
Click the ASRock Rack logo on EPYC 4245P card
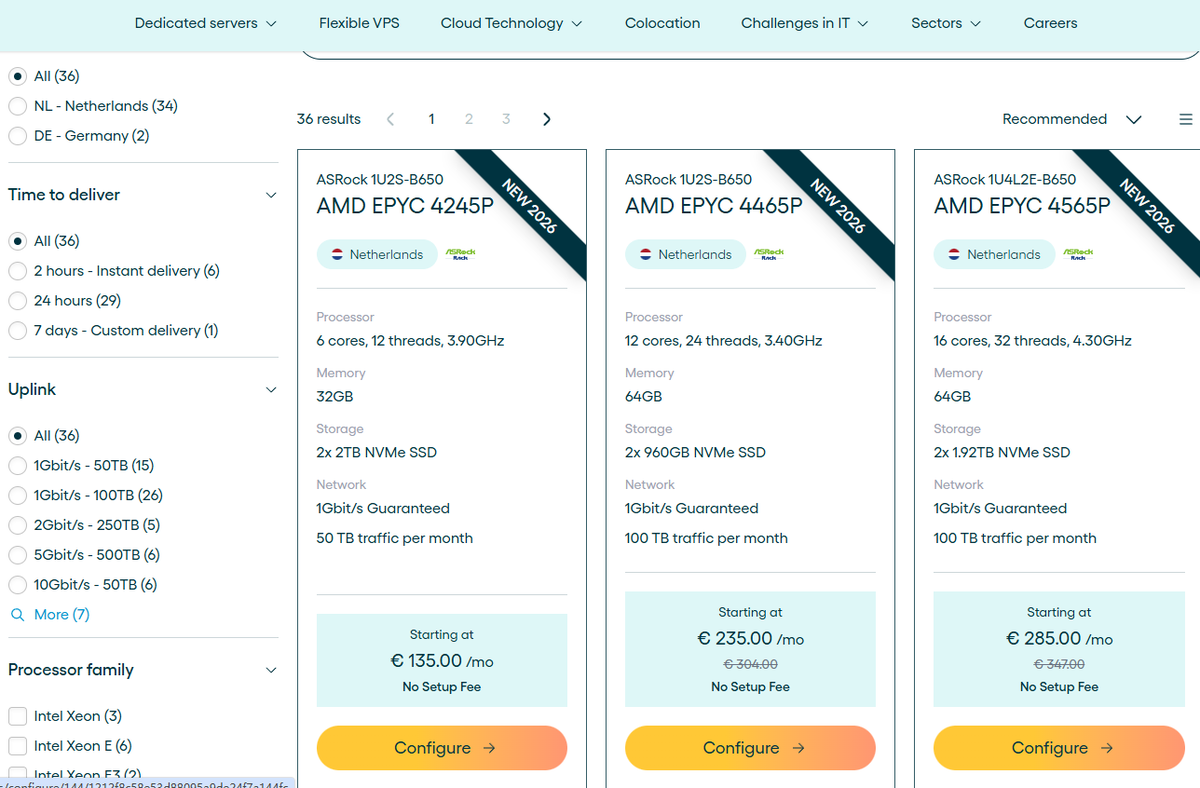tap(460, 254)
